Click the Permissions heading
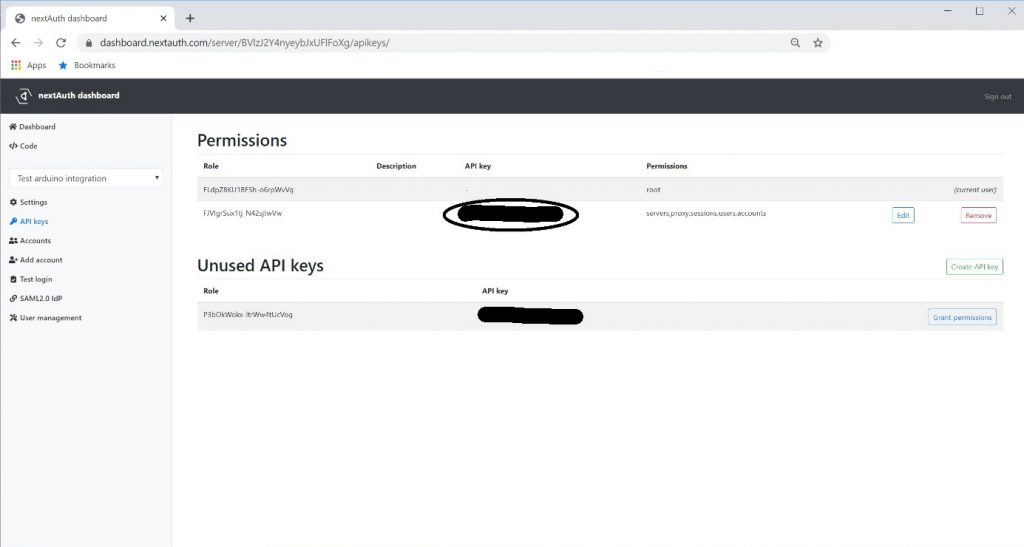This screenshot has height=547, width=1024. coord(242,140)
